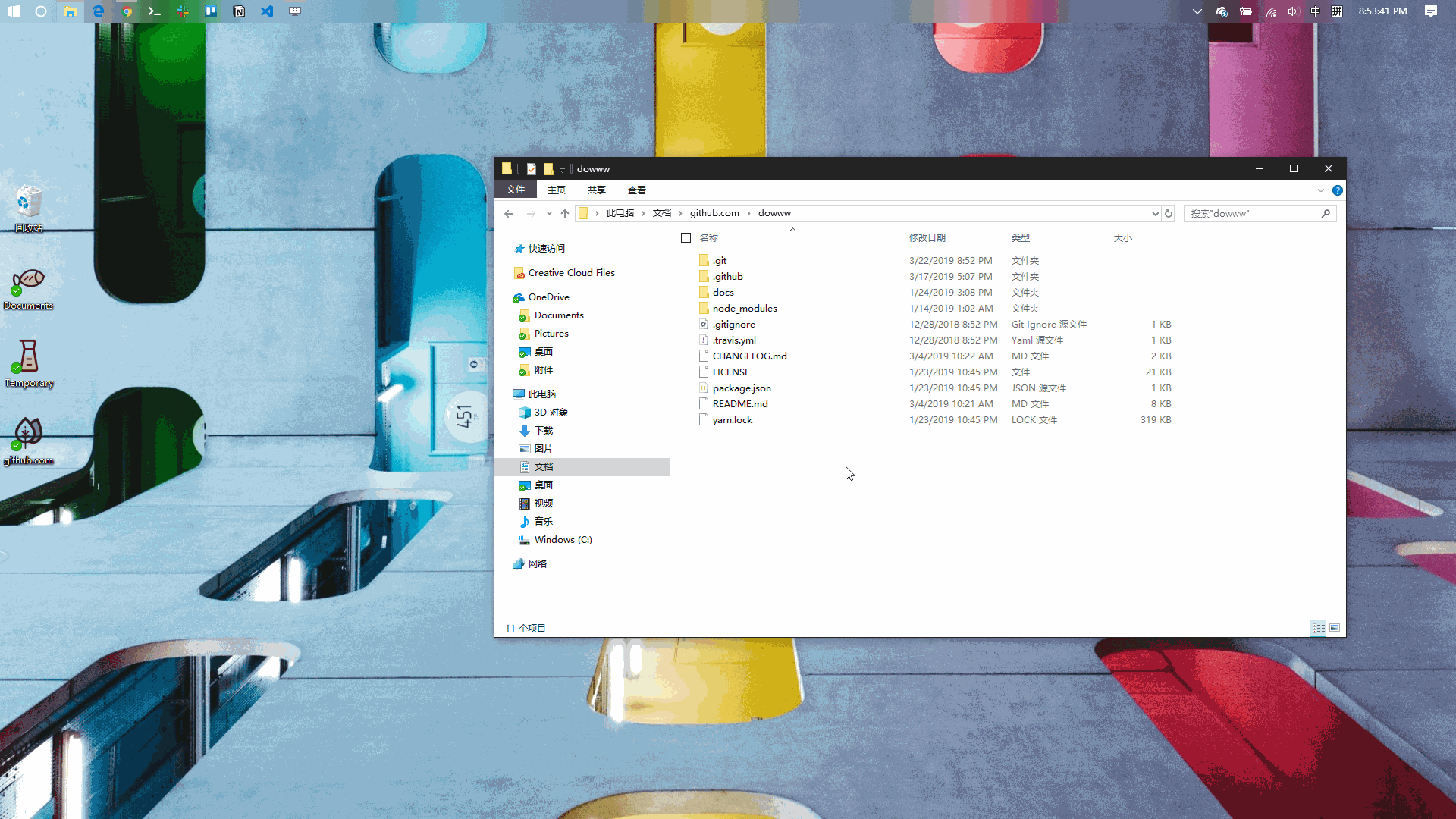Select 快速访问 in navigation pane

540,249
